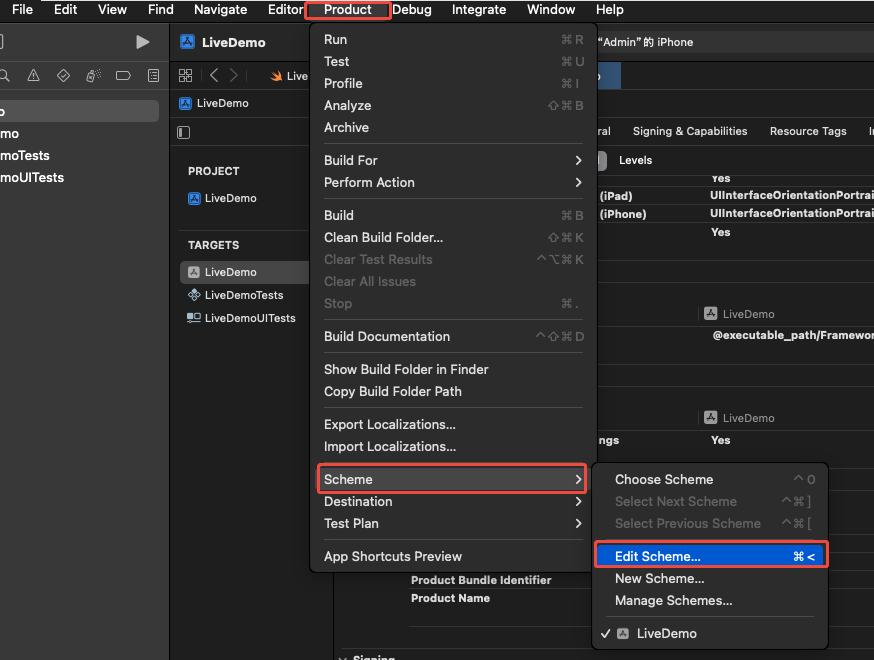This screenshot has height=660, width=874.
Task: Open the View menu
Action: [112, 9]
